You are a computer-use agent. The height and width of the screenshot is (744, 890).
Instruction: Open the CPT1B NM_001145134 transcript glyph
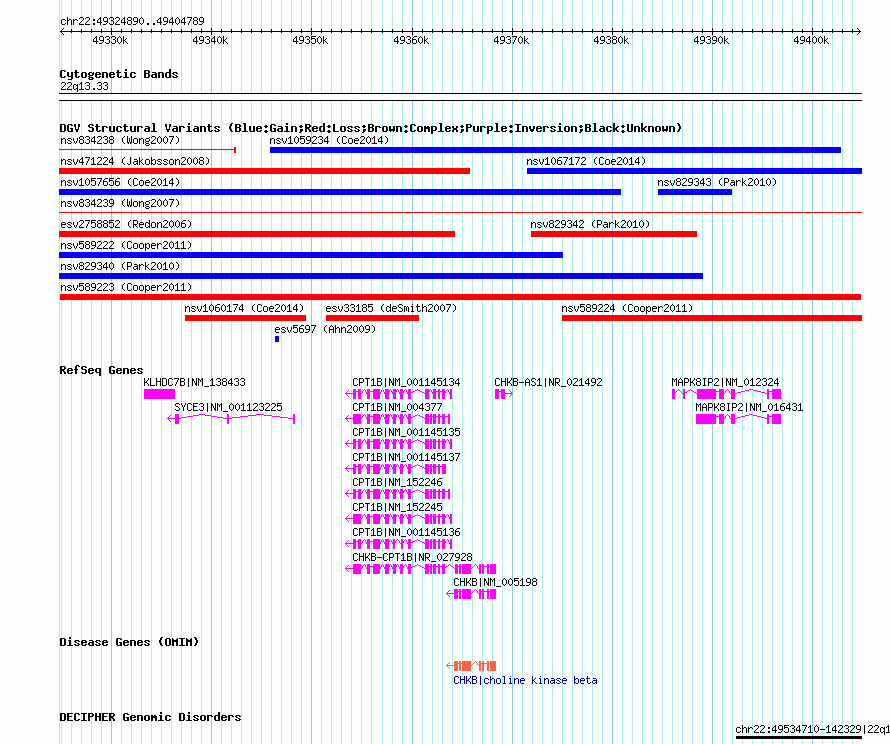[399, 394]
